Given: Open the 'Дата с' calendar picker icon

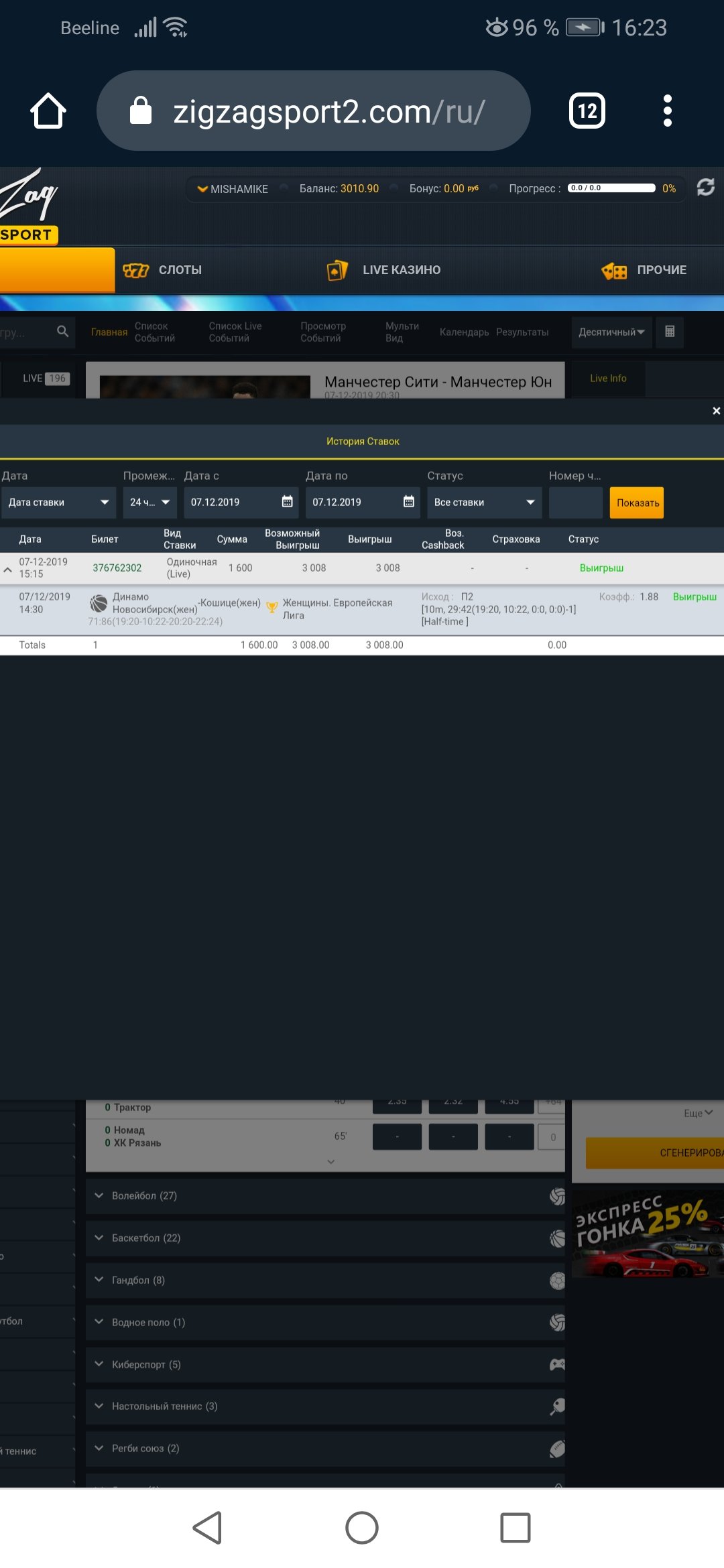Looking at the screenshot, I should pyautogui.click(x=287, y=502).
